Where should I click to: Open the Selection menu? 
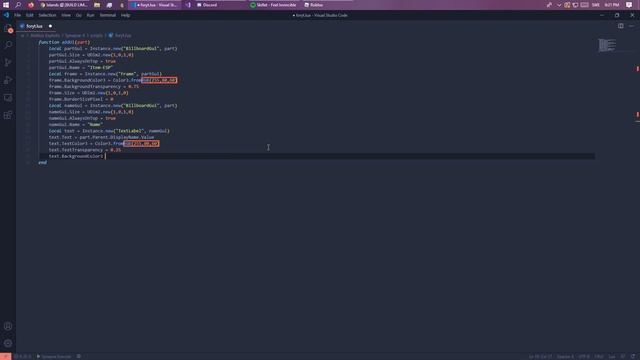47,15
